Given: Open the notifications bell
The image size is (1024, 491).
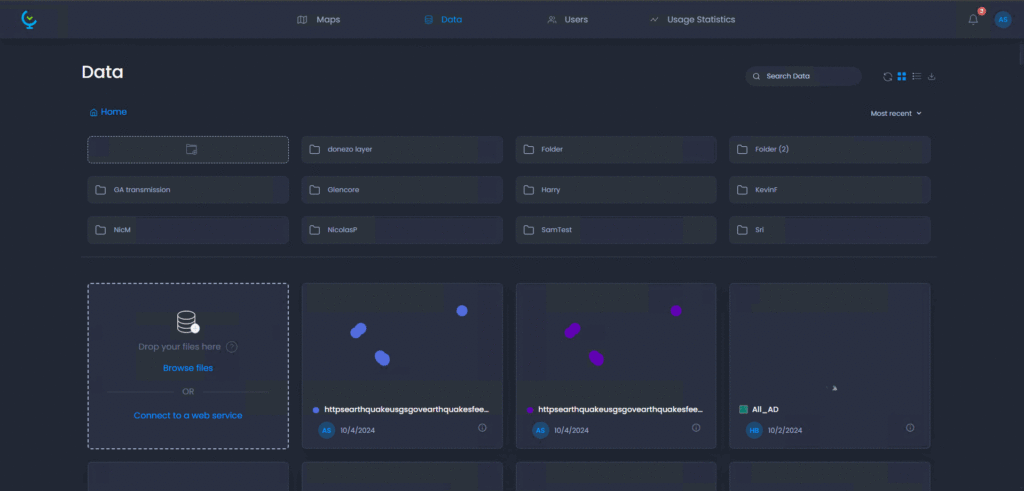Looking at the screenshot, I should (973, 20).
